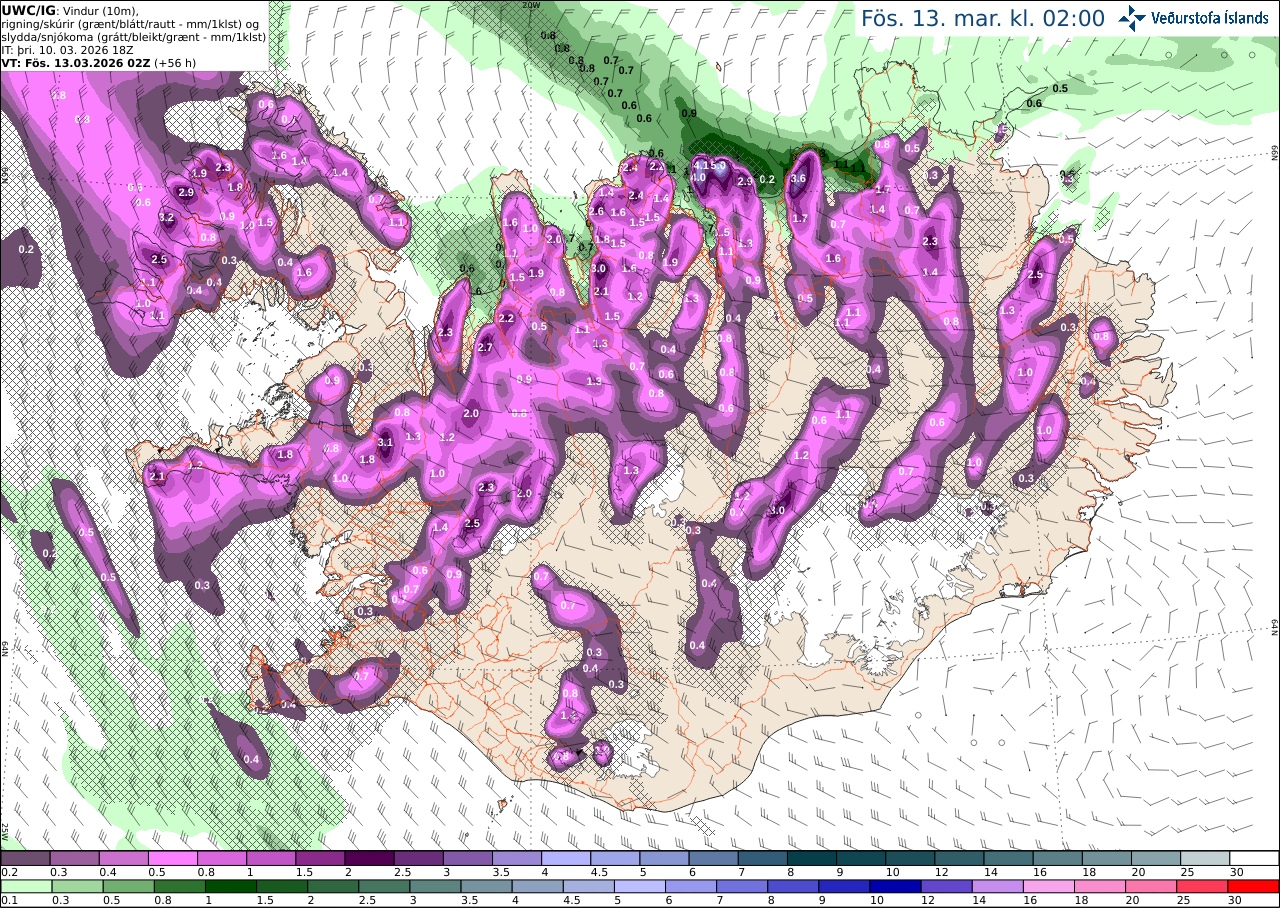Pick rain legend swatch between 5 and 6
This screenshot has width=1280, height=908.
coord(640,886)
